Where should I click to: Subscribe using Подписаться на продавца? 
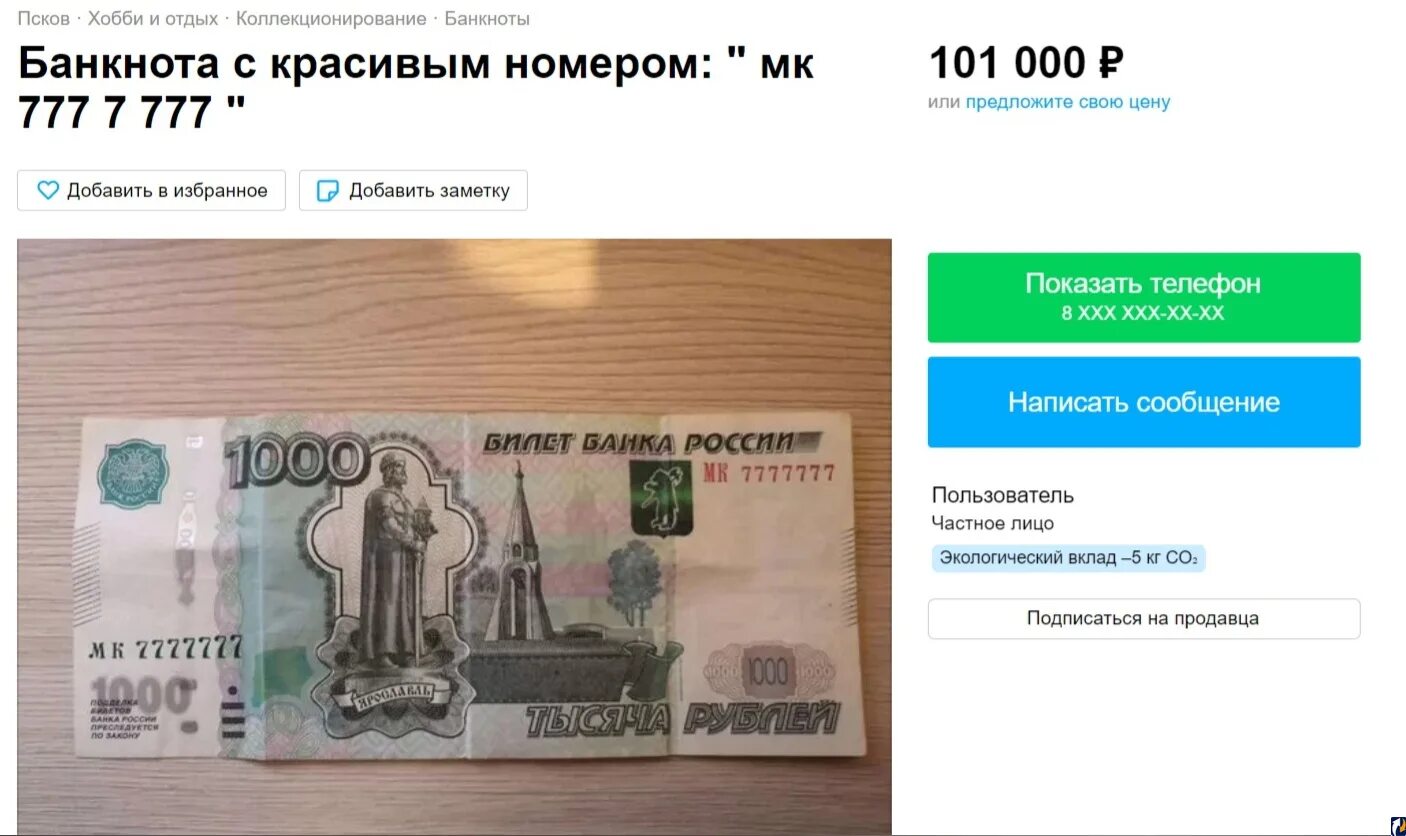click(x=1144, y=618)
